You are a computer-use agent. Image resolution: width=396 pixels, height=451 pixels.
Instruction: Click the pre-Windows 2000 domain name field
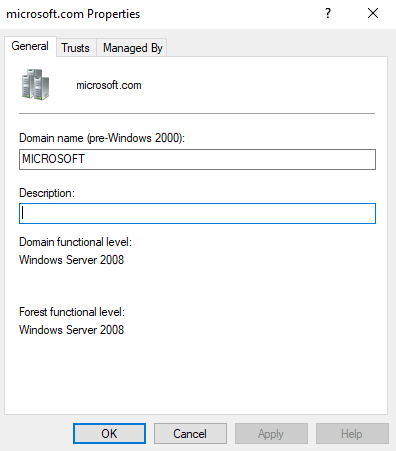[x=197, y=159]
